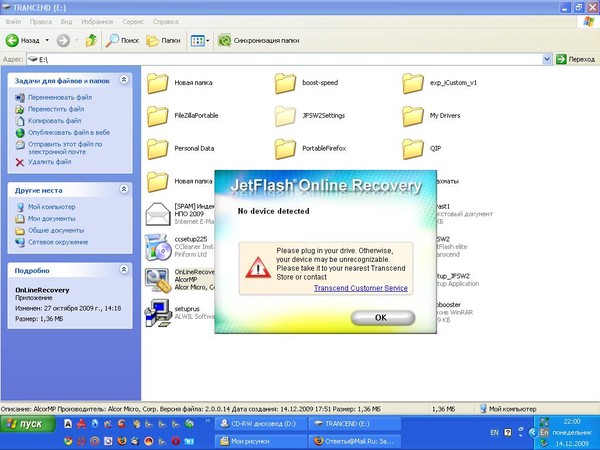
Task: Select the setuprus installer icon
Action: pyautogui.click(x=158, y=313)
